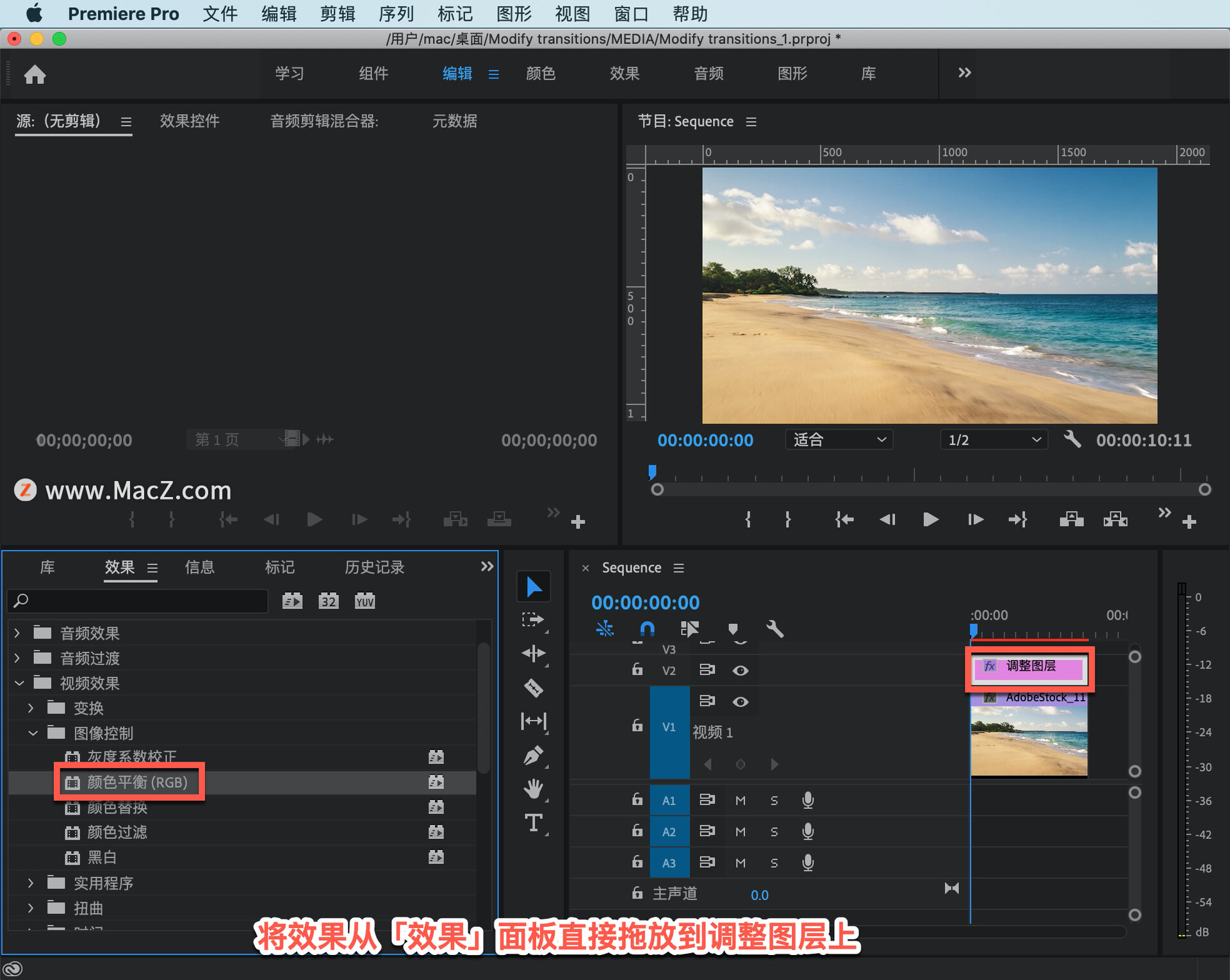Screen dimensions: 1230x980
Task: Toggle snap in timeline
Action: [647, 629]
